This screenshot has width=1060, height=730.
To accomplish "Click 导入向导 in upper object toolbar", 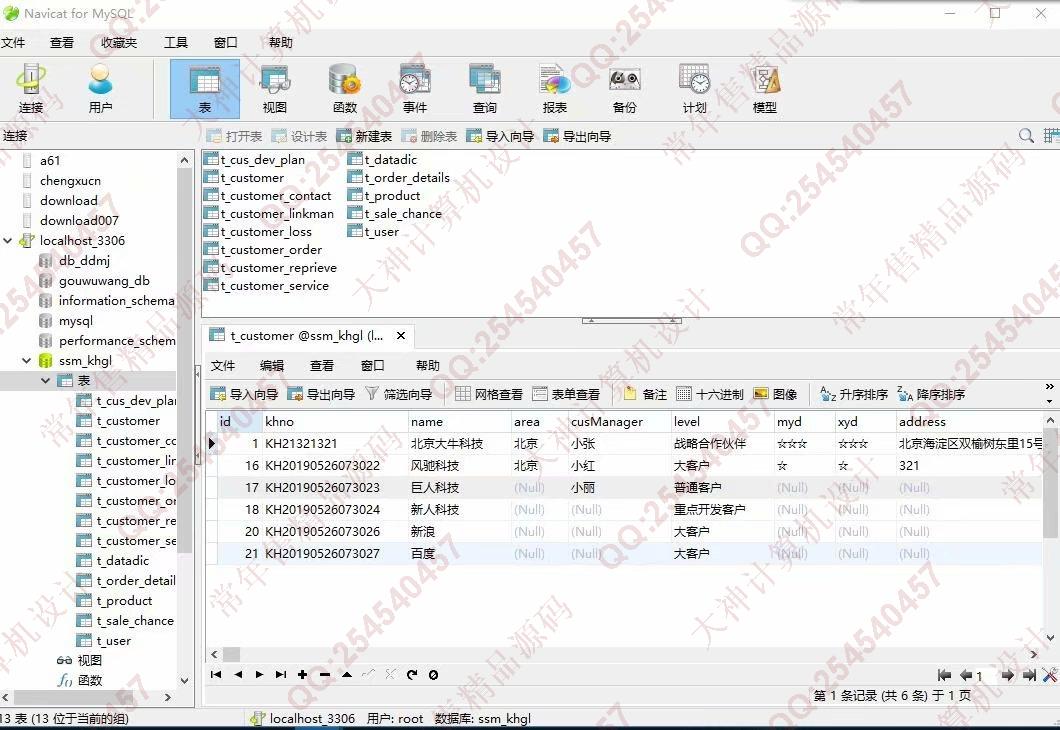I will (500, 137).
